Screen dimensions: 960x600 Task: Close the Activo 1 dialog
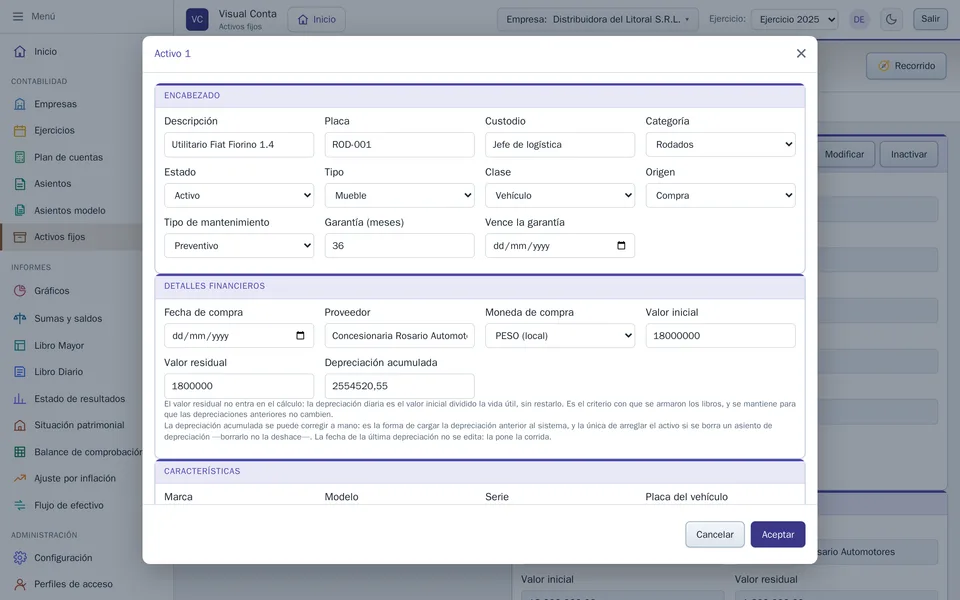pyautogui.click(x=801, y=53)
